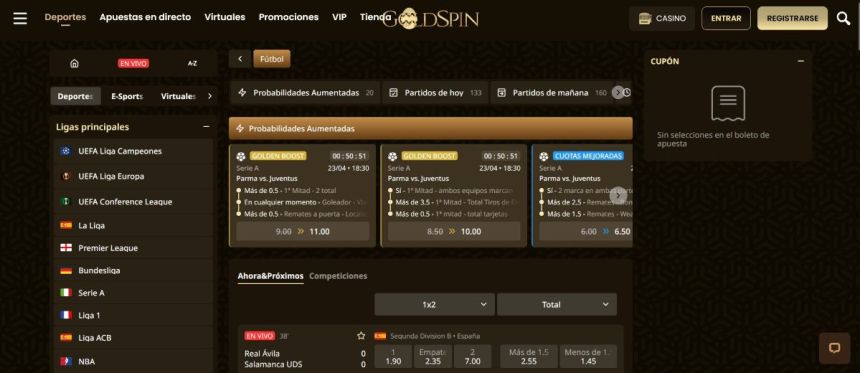Image resolution: width=860 pixels, height=373 pixels.
Task: Show live events via EN VIVO badge
Action: pyautogui.click(x=133, y=64)
